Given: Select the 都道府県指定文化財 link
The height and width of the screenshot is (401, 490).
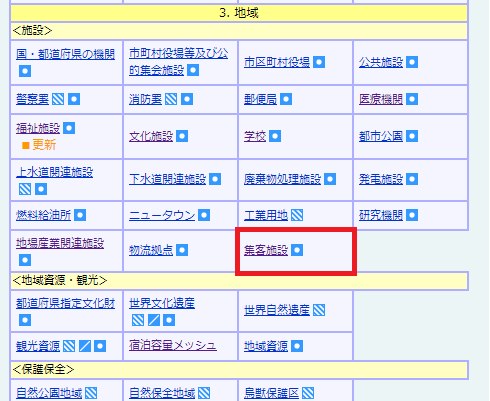Looking at the screenshot, I should click(65, 303).
